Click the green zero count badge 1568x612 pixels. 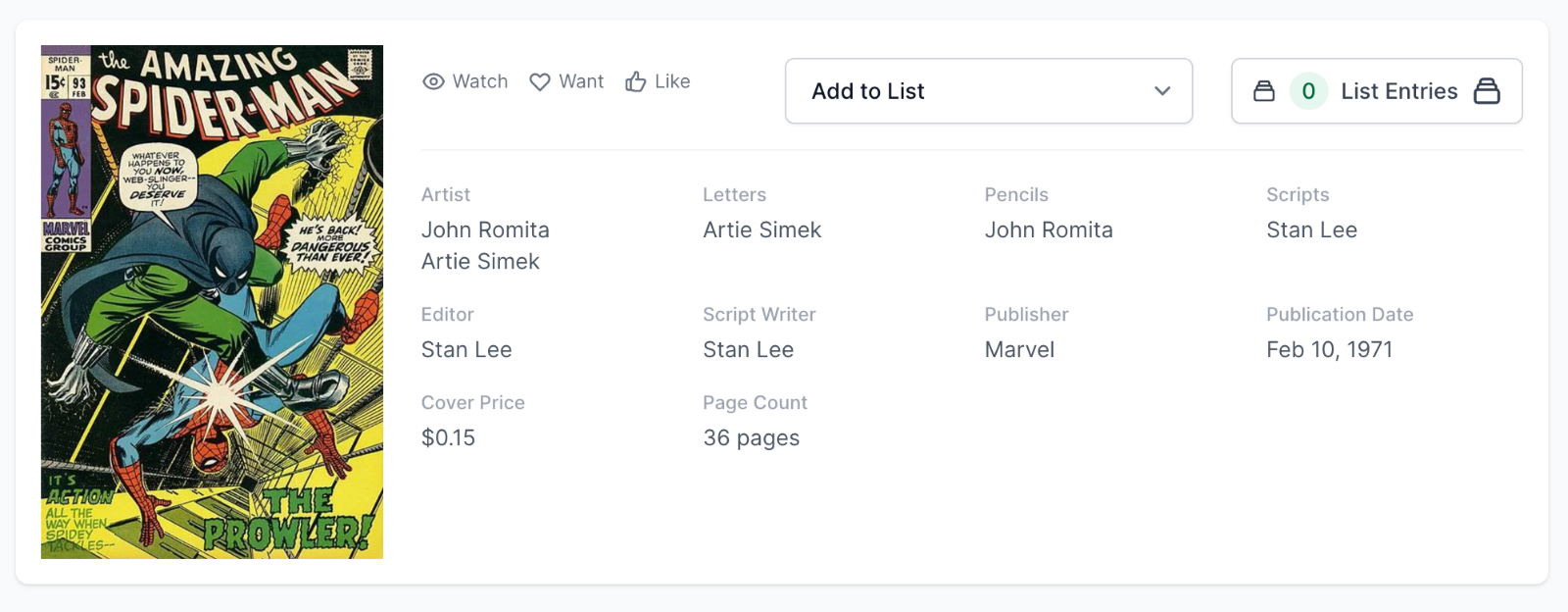point(1308,91)
